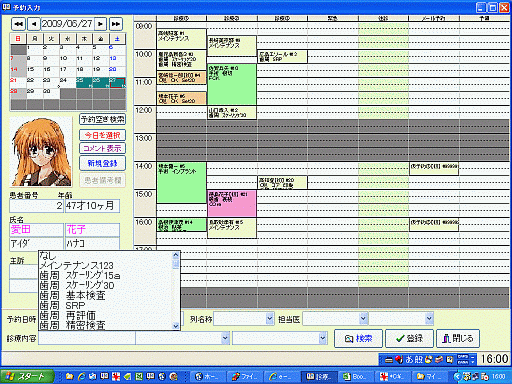Open the Start menu on taskbar

[27, 377]
